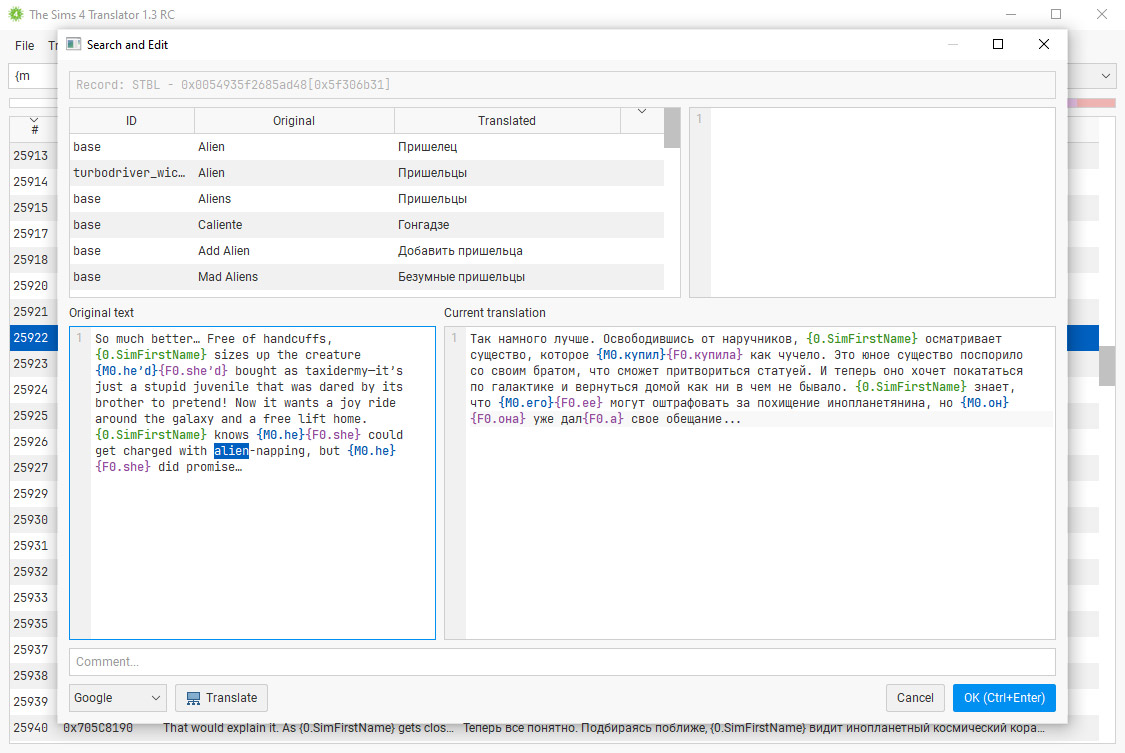Click the {M0.he'd} token in original text
The image size is (1125, 753).
click(126, 371)
